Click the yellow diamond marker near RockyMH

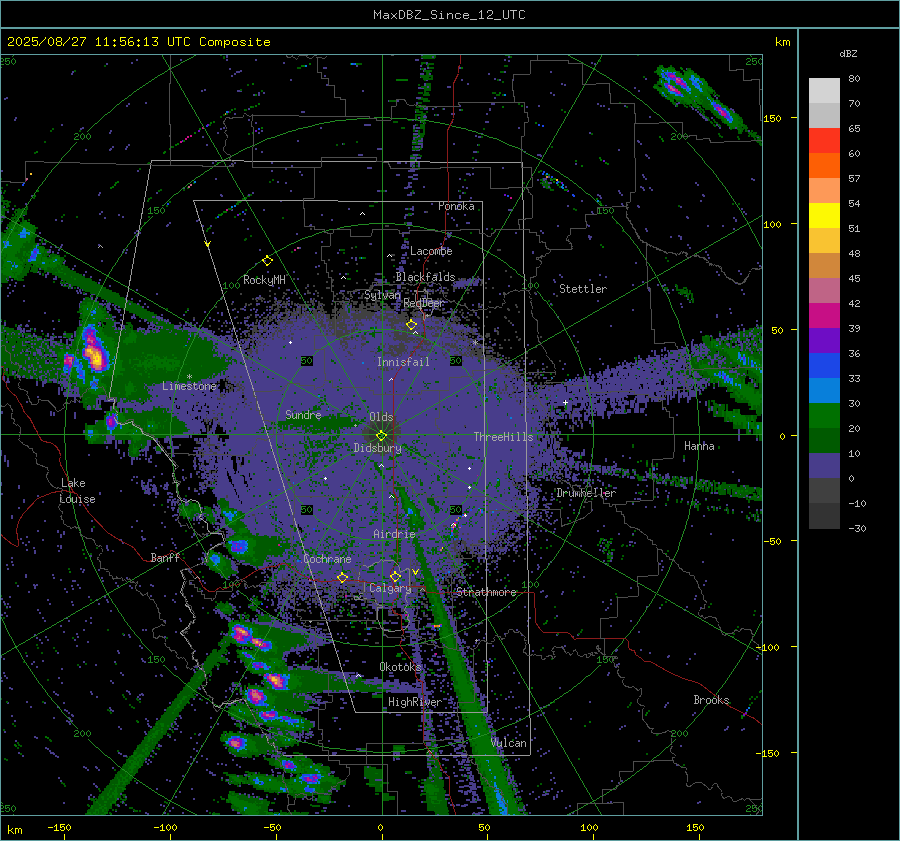tap(267, 261)
